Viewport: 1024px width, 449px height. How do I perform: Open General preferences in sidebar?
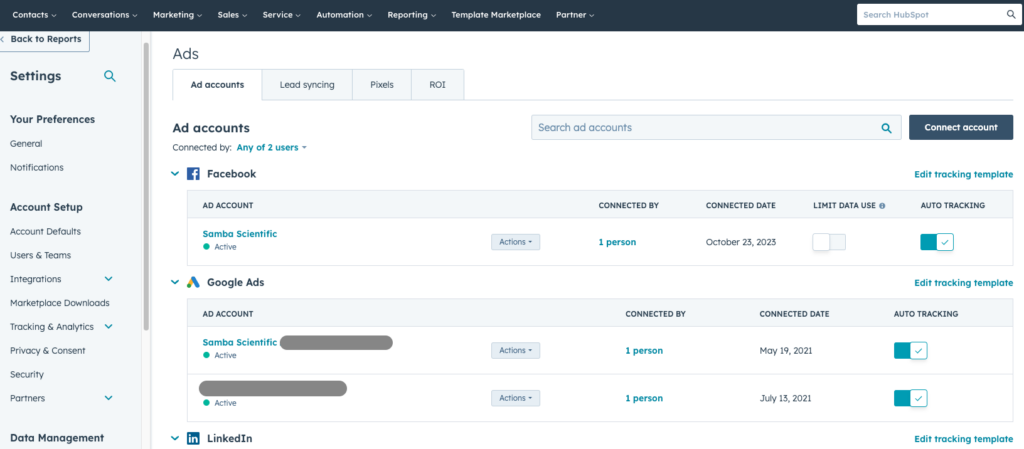[26, 144]
